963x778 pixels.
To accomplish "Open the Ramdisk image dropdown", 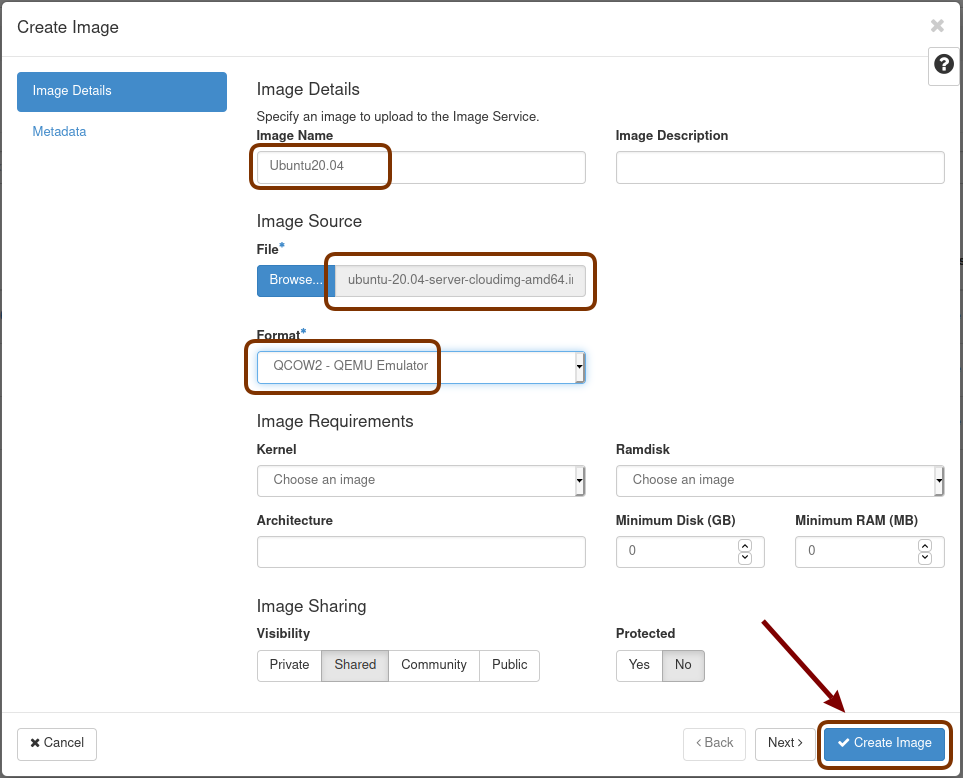I will click(779, 480).
